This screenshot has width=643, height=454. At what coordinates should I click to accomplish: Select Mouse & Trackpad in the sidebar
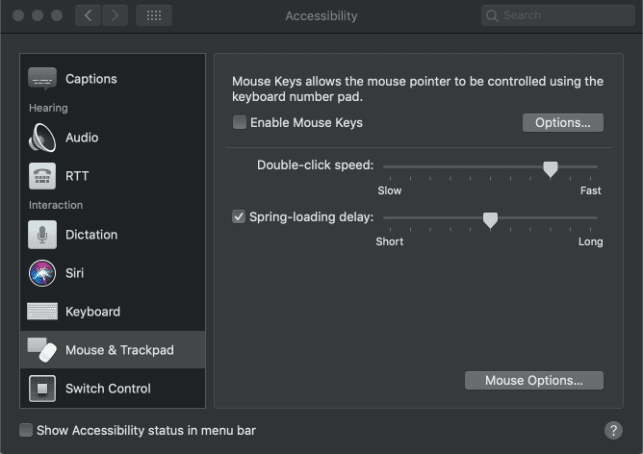(112, 350)
